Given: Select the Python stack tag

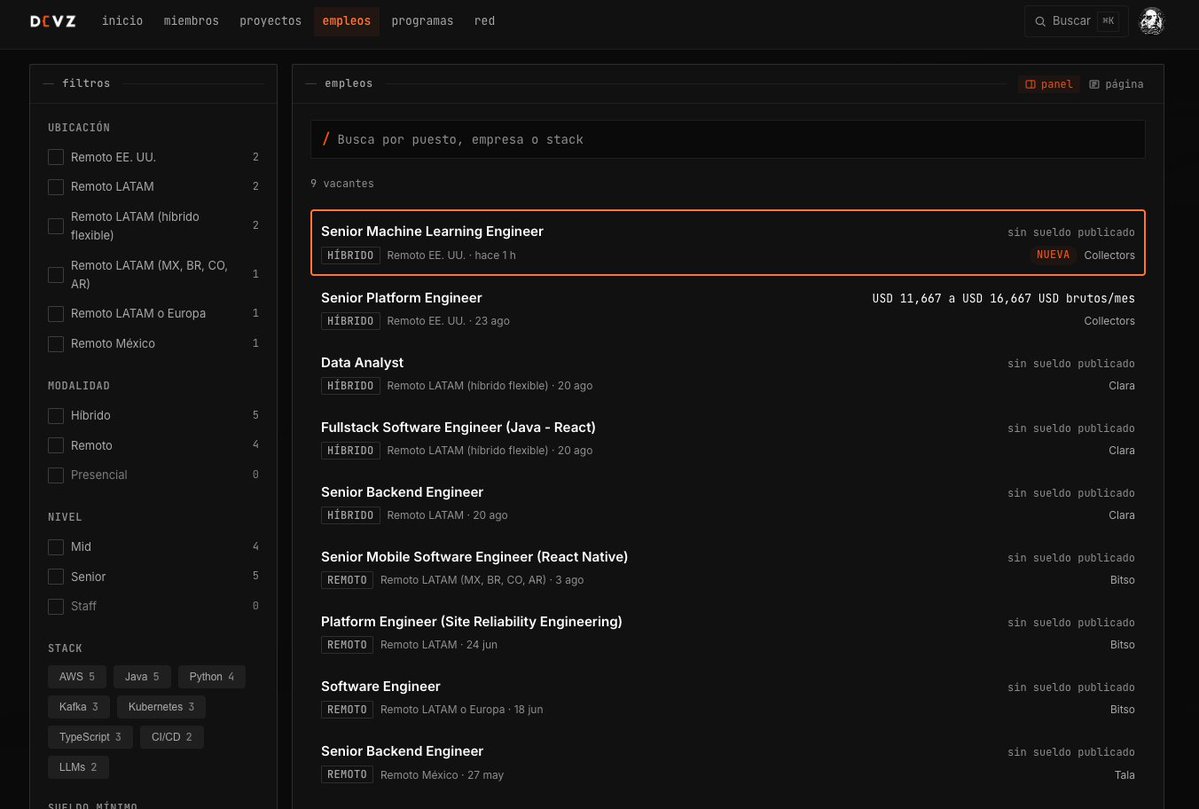Looking at the screenshot, I should pyautogui.click(x=212, y=677).
